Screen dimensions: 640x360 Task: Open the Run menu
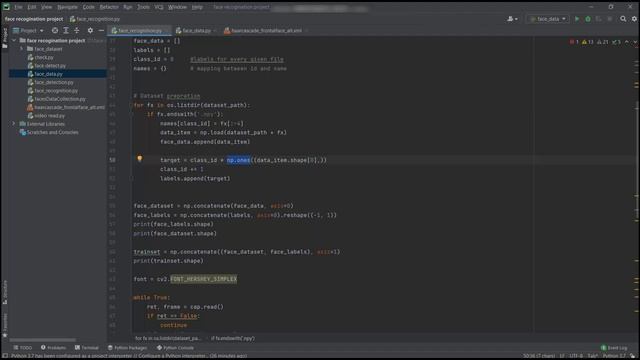point(128,7)
